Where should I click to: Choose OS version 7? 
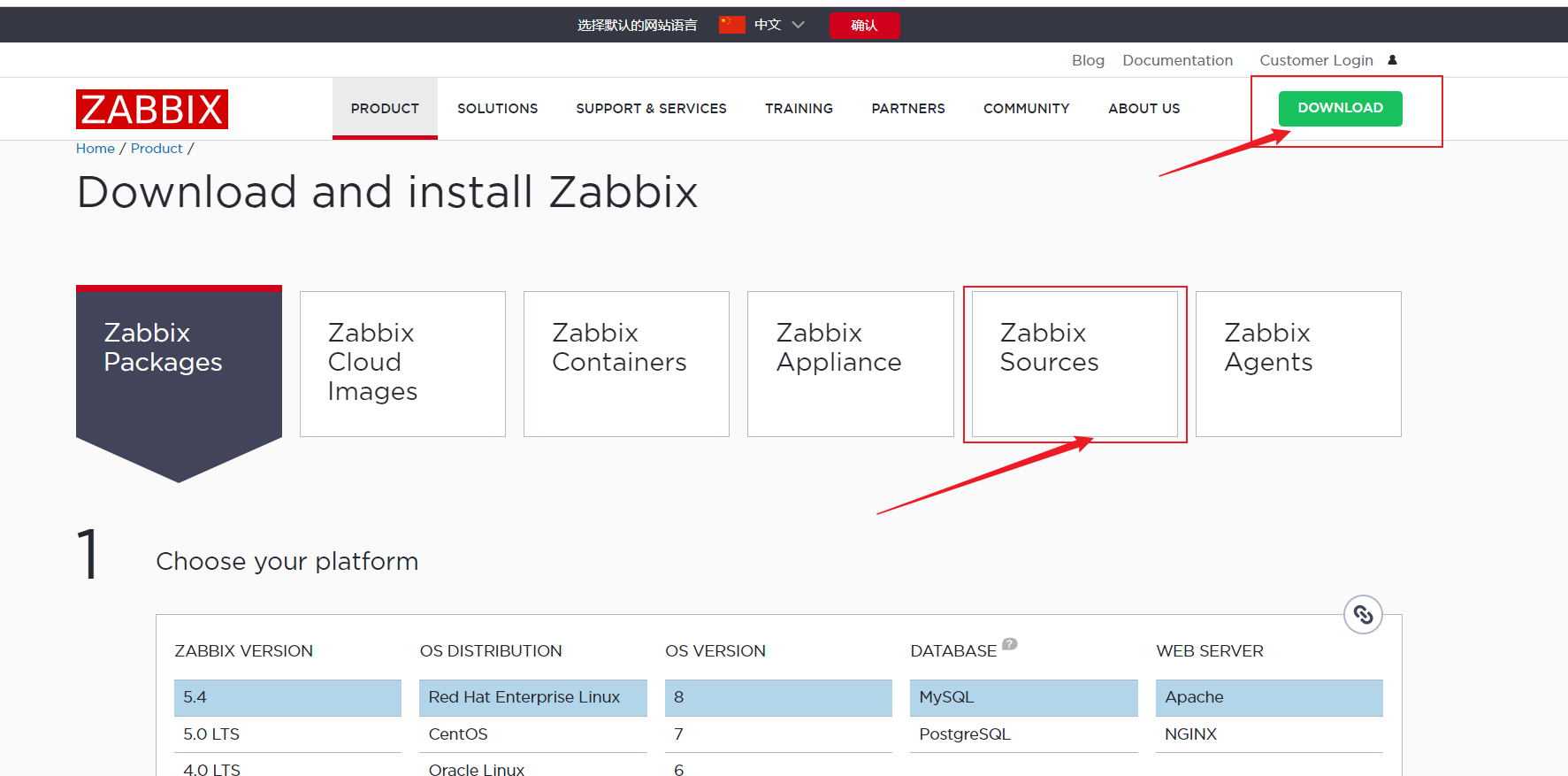point(778,734)
